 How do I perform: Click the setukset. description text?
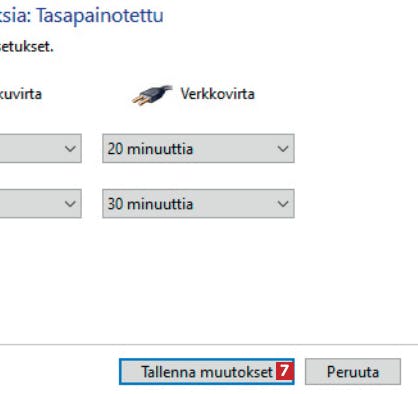click(27, 46)
